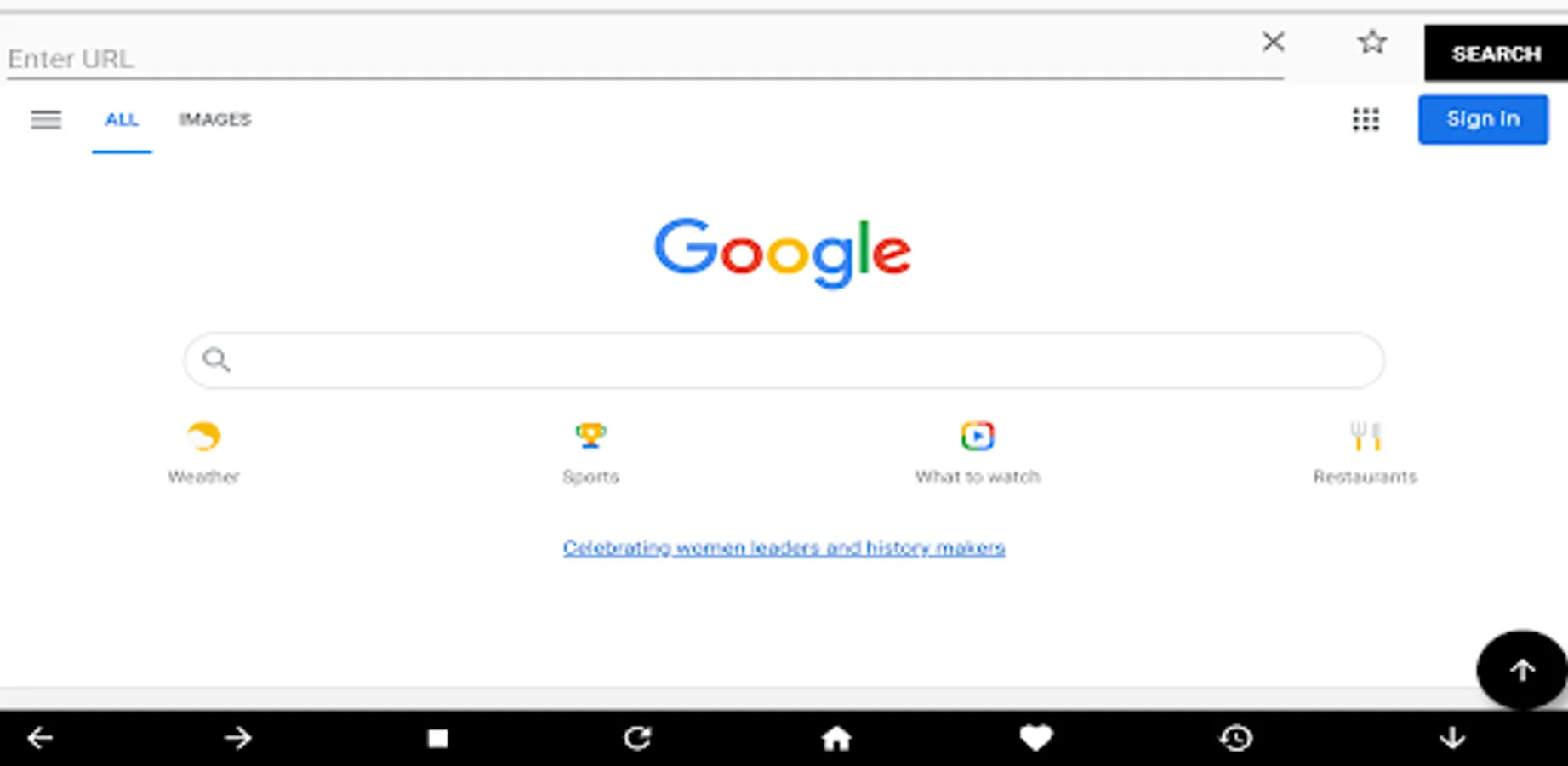The width and height of the screenshot is (1568, 766).
Task: Reload the page with the refresh icon
Action: tap(637, 738)
